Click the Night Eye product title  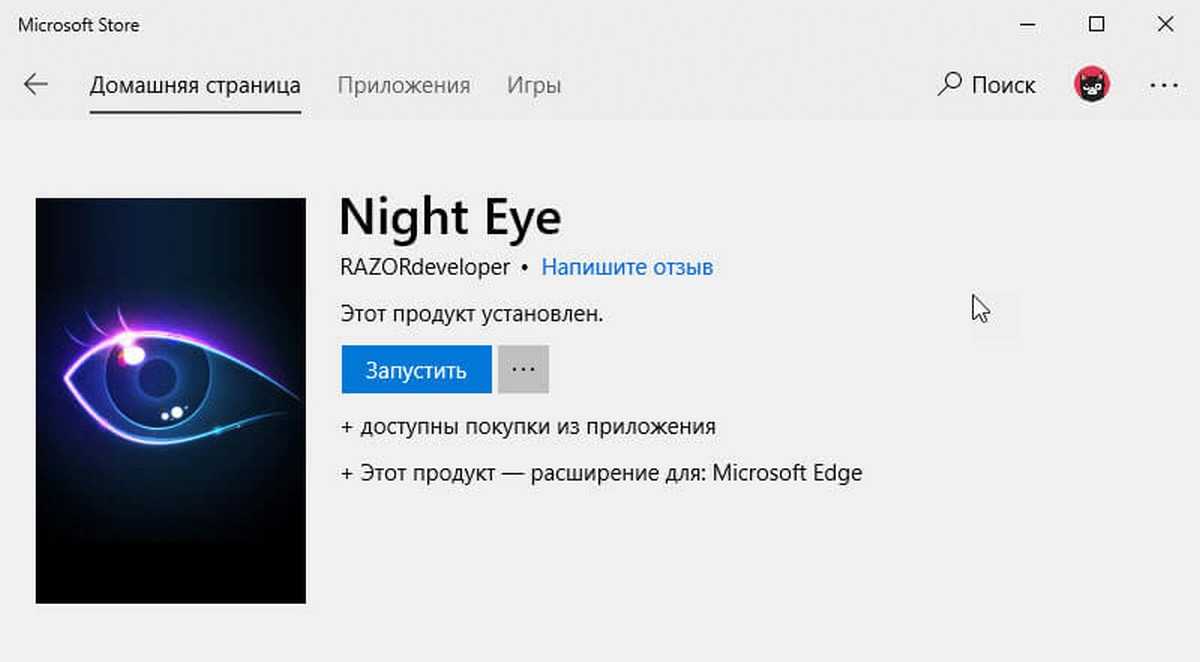(450, 217)
